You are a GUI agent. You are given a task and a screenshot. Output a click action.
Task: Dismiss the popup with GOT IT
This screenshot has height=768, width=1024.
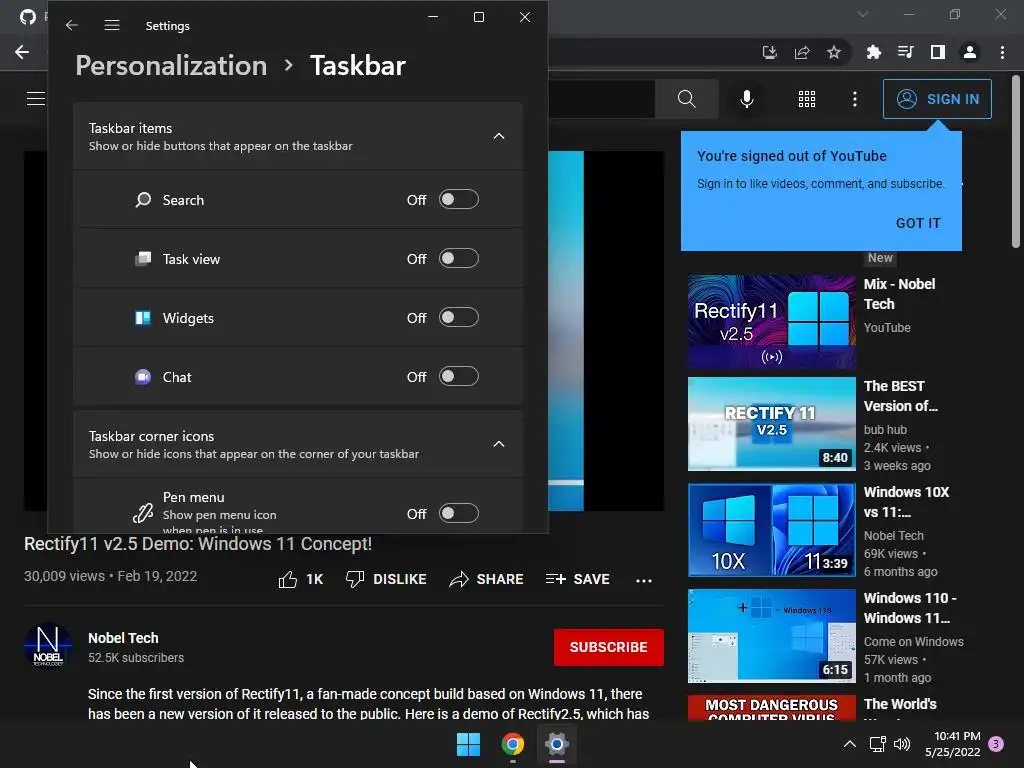pos(918,223)
